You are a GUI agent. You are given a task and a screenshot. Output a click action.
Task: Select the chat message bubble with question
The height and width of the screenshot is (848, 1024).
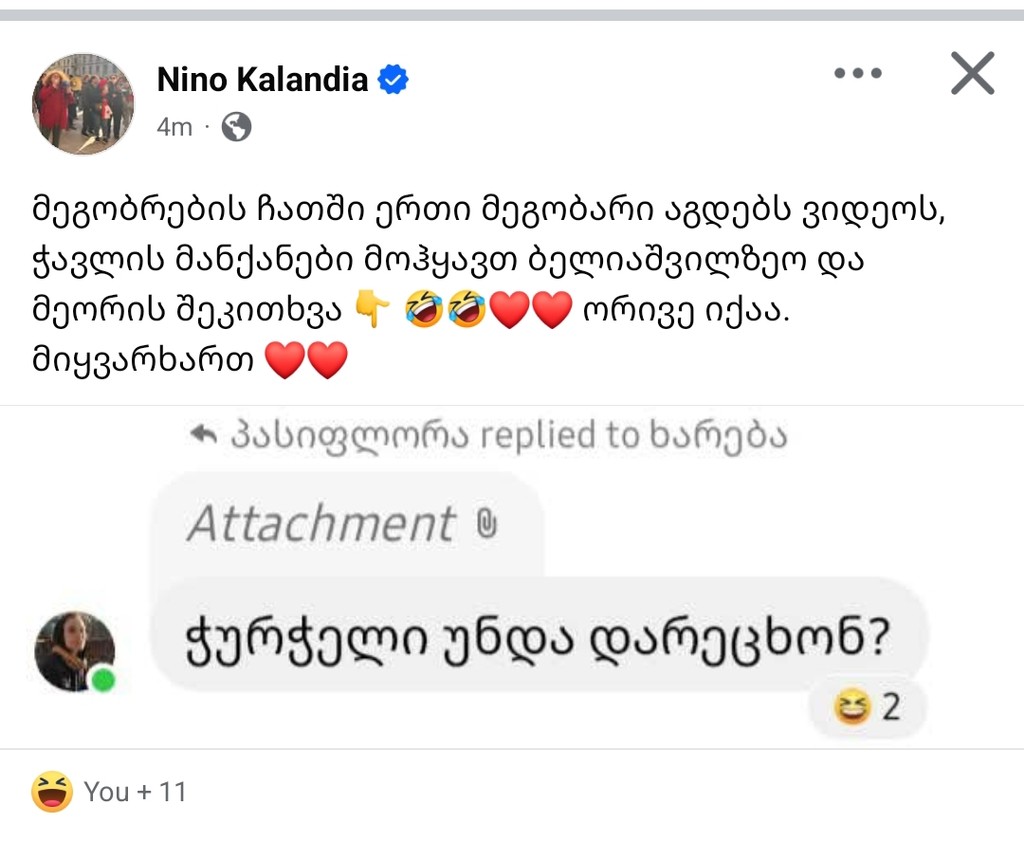pyautogui.click(x=540, y=636)
